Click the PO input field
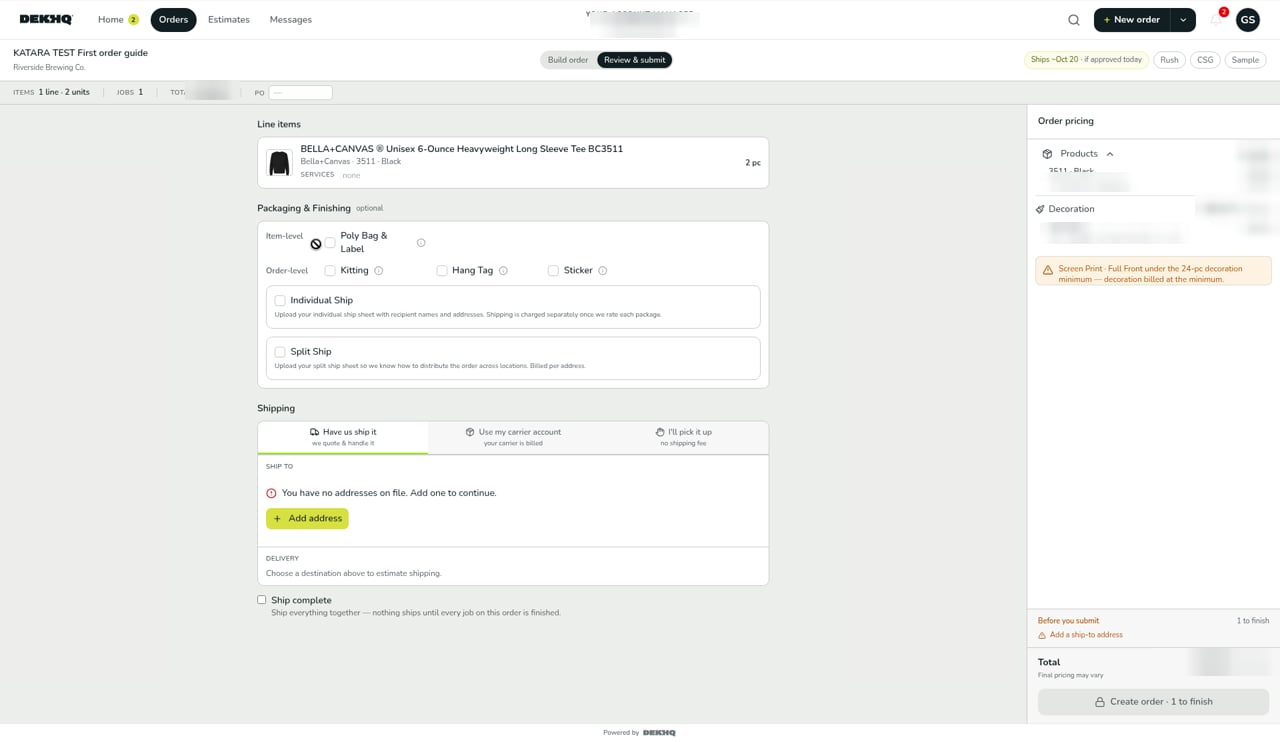1280x742 pixels. pos(301,93)
